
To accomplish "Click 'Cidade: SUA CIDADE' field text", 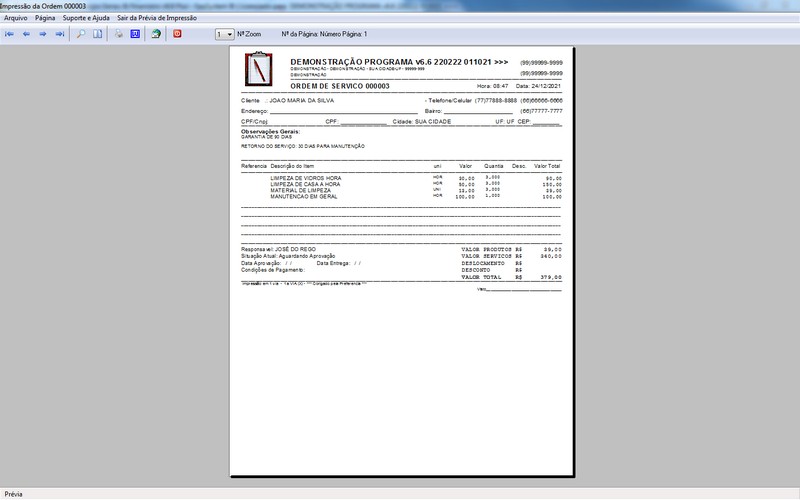I will (422, 122).
